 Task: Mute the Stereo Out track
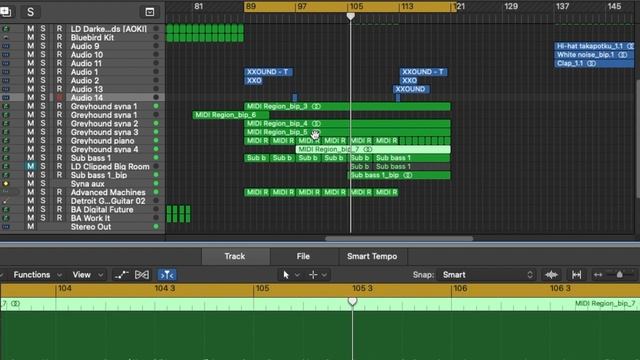(x=31, y=227)
